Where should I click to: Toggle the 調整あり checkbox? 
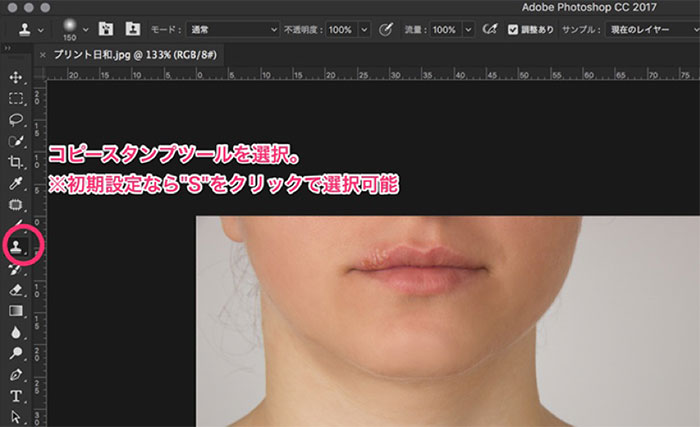coord(513,30)
